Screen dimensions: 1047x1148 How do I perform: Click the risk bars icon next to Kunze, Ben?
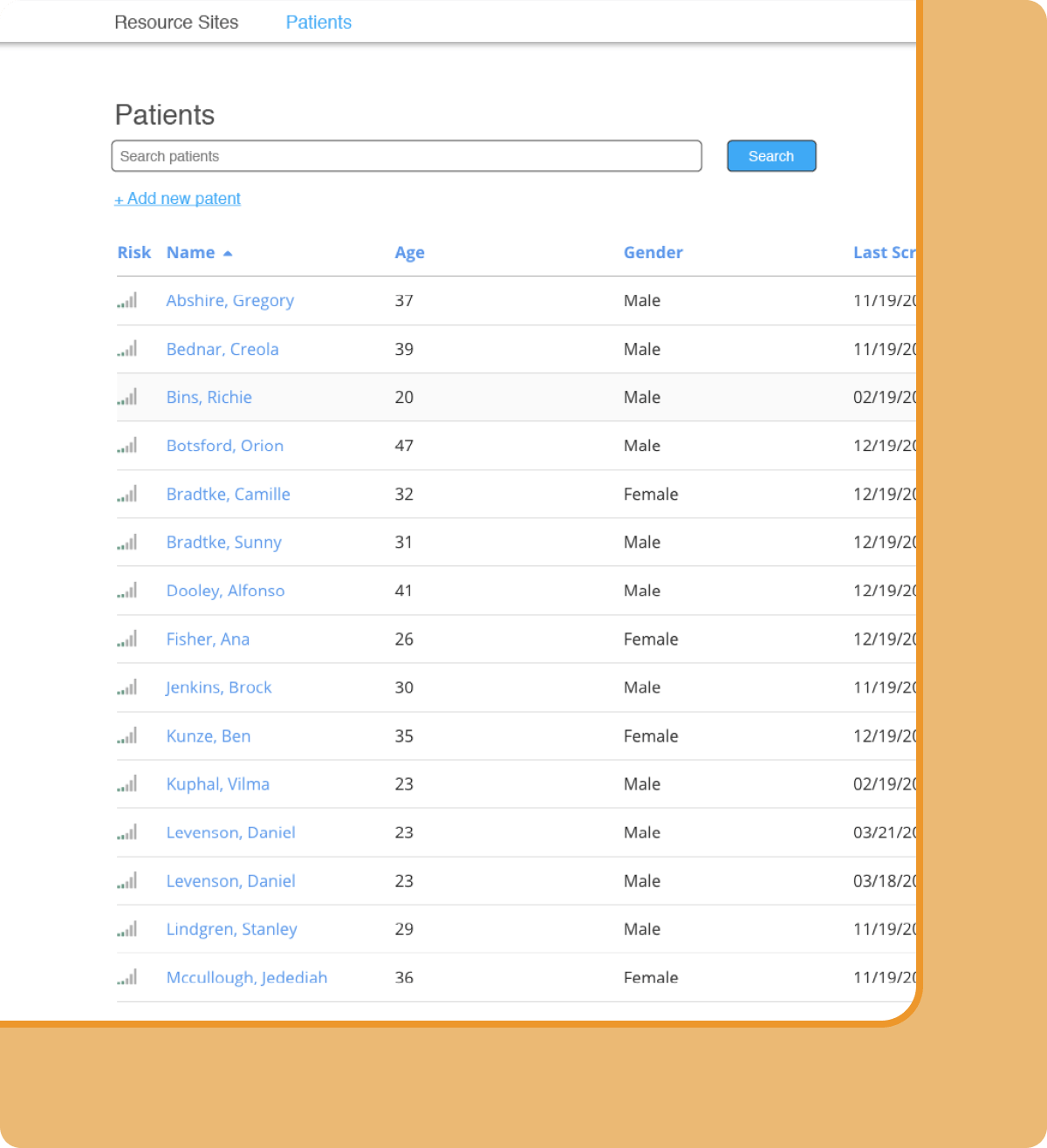pyautogui.click(x=127, y=735)
